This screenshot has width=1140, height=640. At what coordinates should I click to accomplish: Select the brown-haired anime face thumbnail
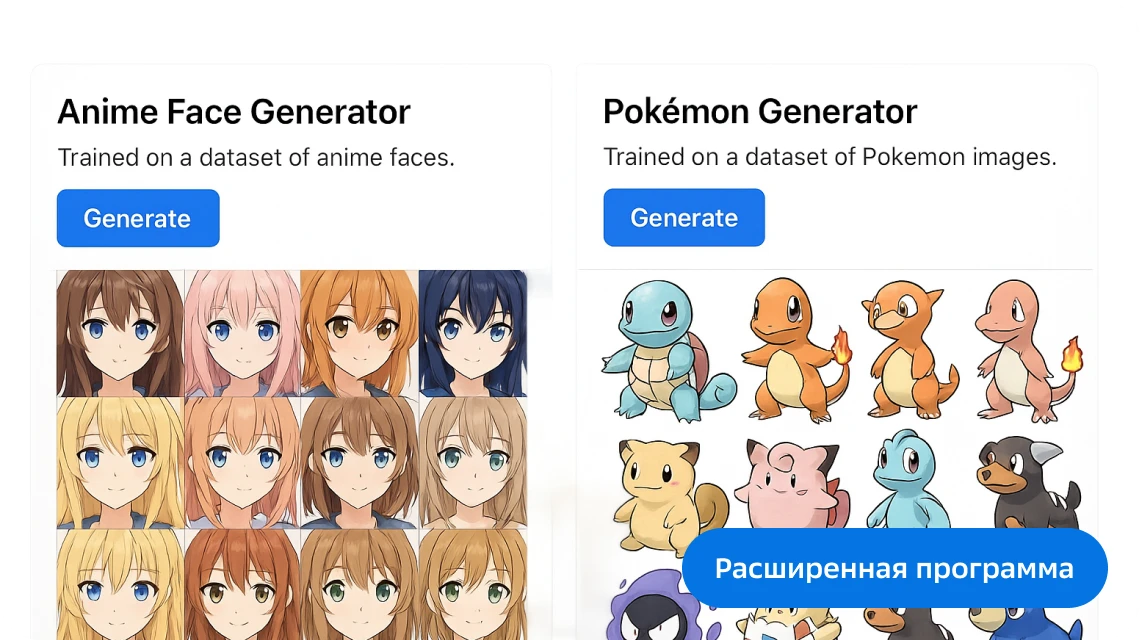[x=120, y=333]
